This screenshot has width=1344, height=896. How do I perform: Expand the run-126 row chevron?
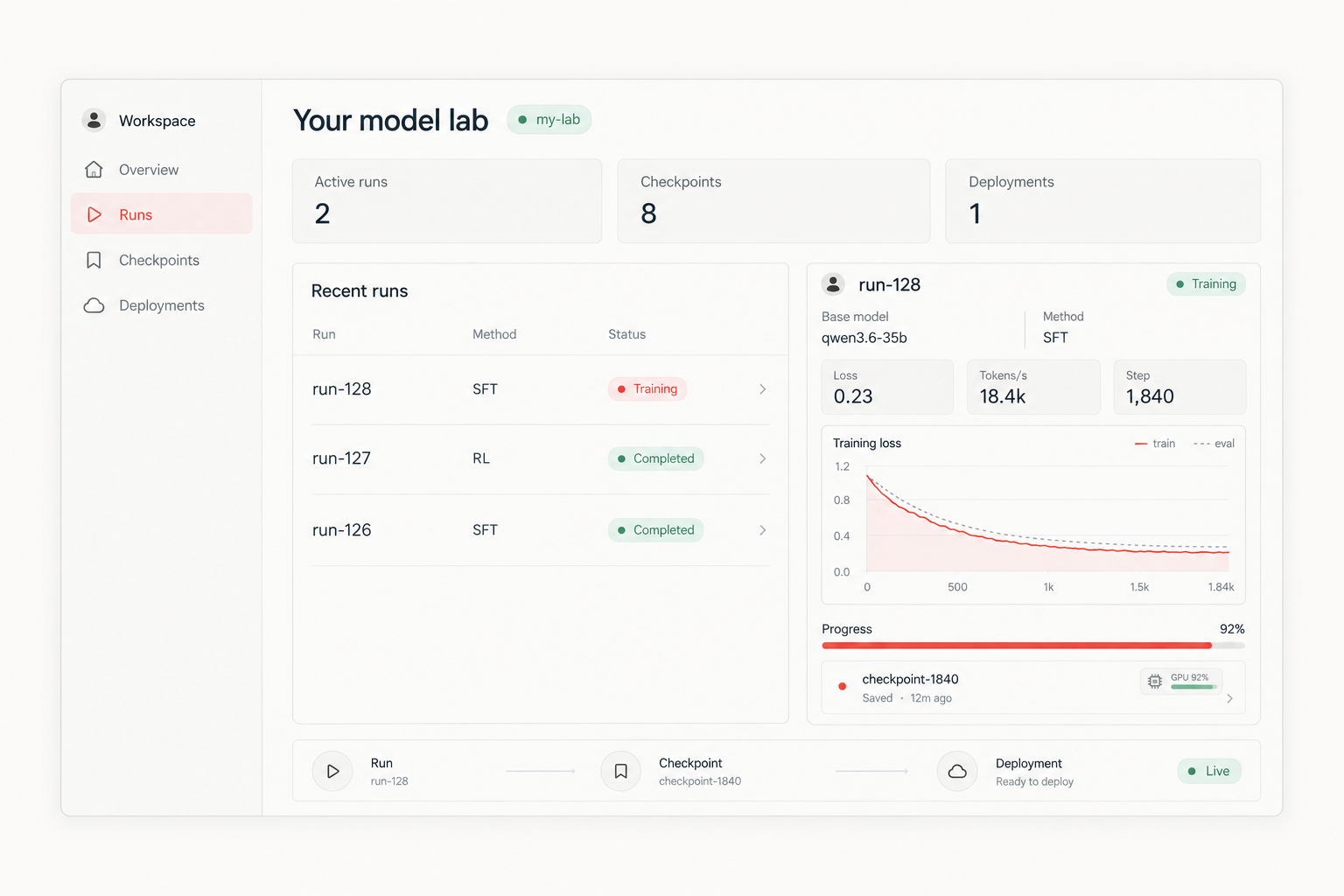point(763,530)
